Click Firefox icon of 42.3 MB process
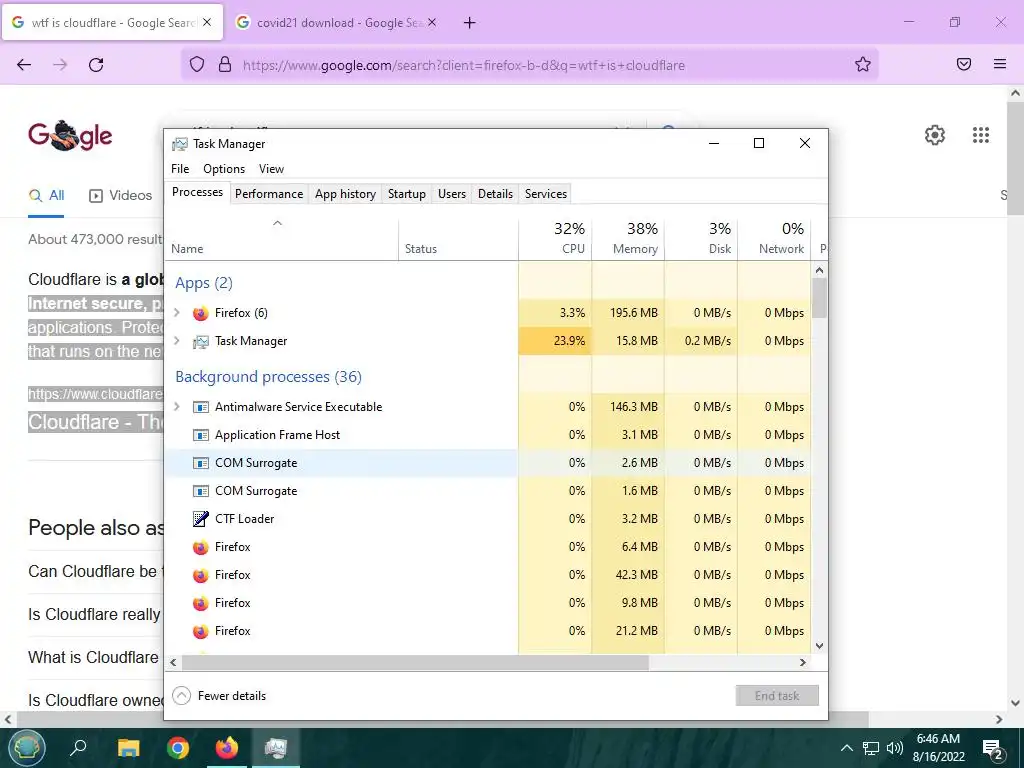 pyautogui.click(x=200, y=575)
